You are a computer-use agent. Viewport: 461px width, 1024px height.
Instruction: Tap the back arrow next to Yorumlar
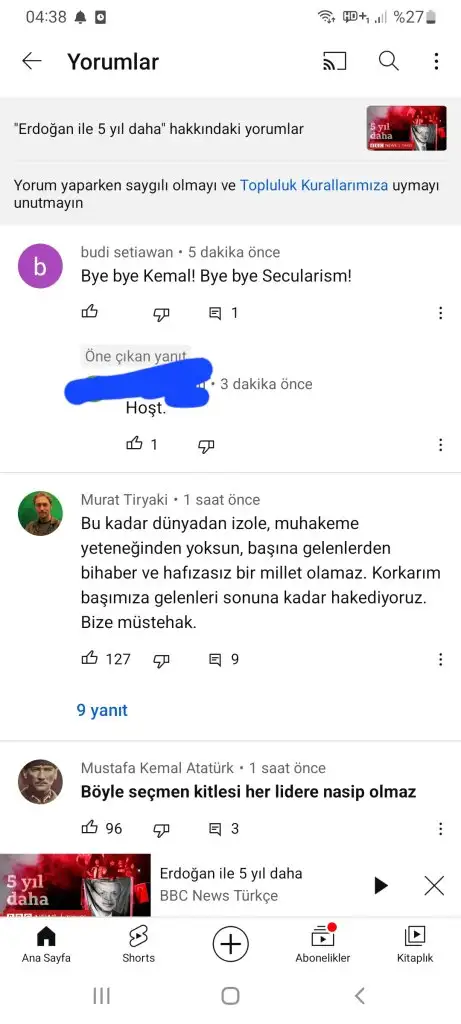point(31,61)
